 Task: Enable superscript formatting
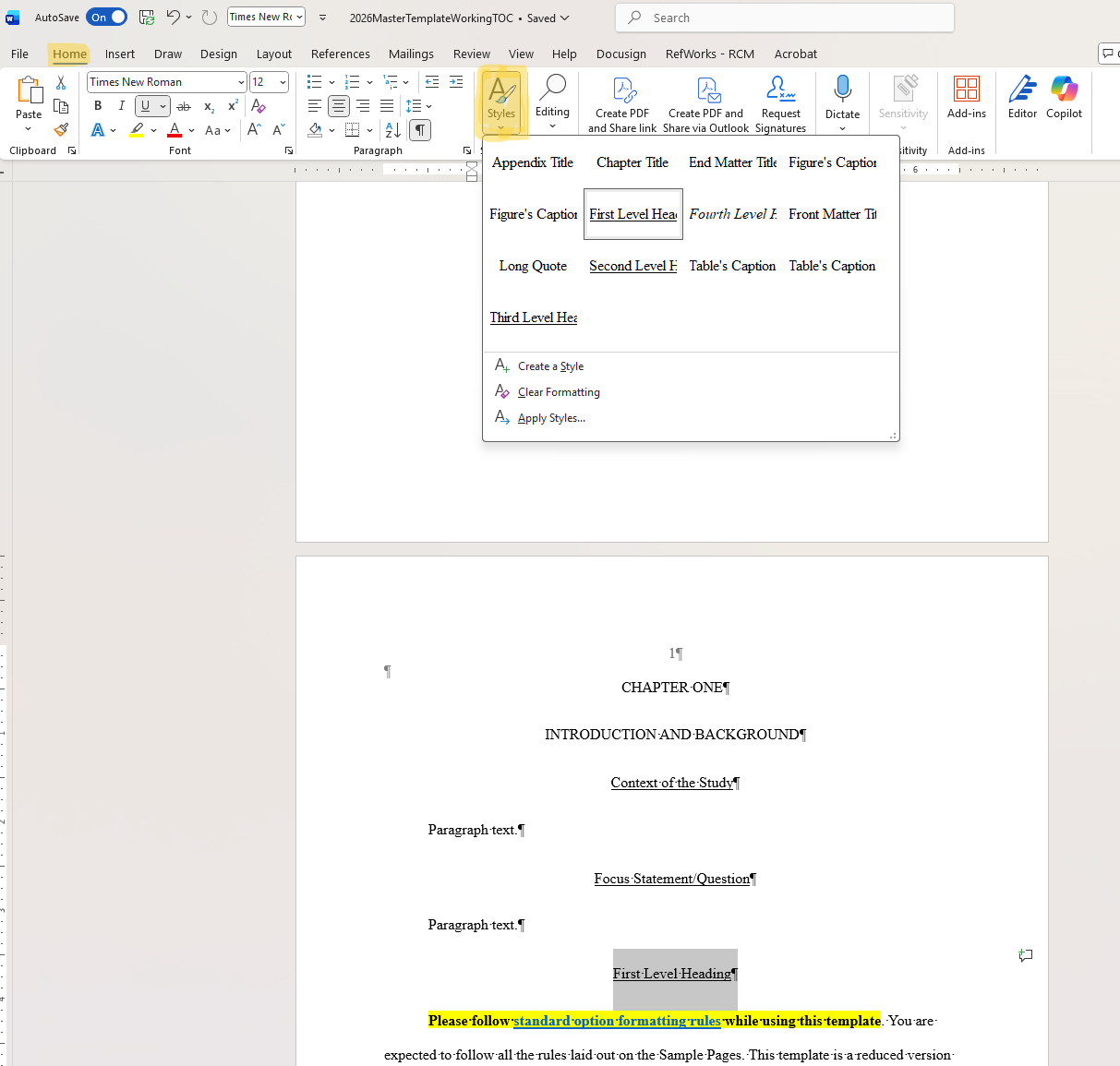pos(232,105)
